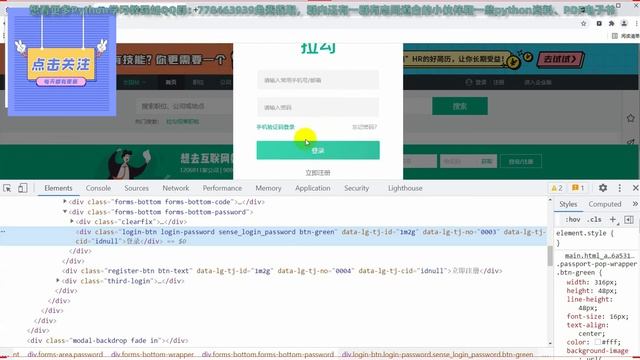The image size is (640, 360).
Task: Toggle the computed styles sidebar icon
Action: pos(629,220)
